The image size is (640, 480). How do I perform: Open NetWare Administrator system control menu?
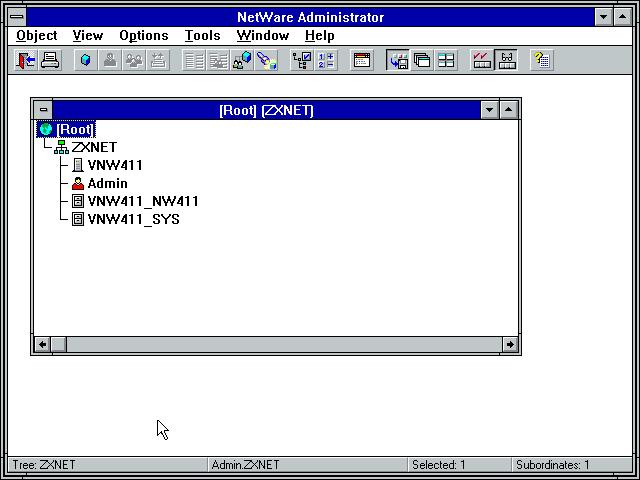(x=17, y=17)
